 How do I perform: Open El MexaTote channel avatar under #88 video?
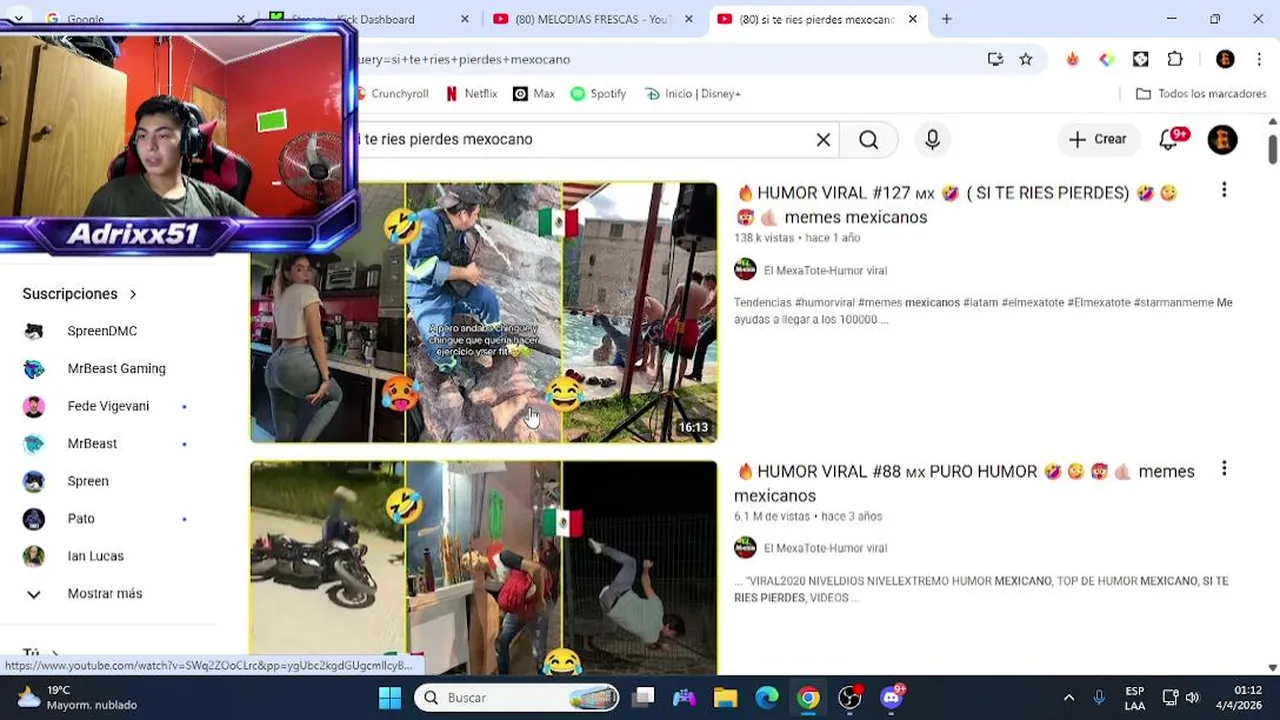coord(745,548)
